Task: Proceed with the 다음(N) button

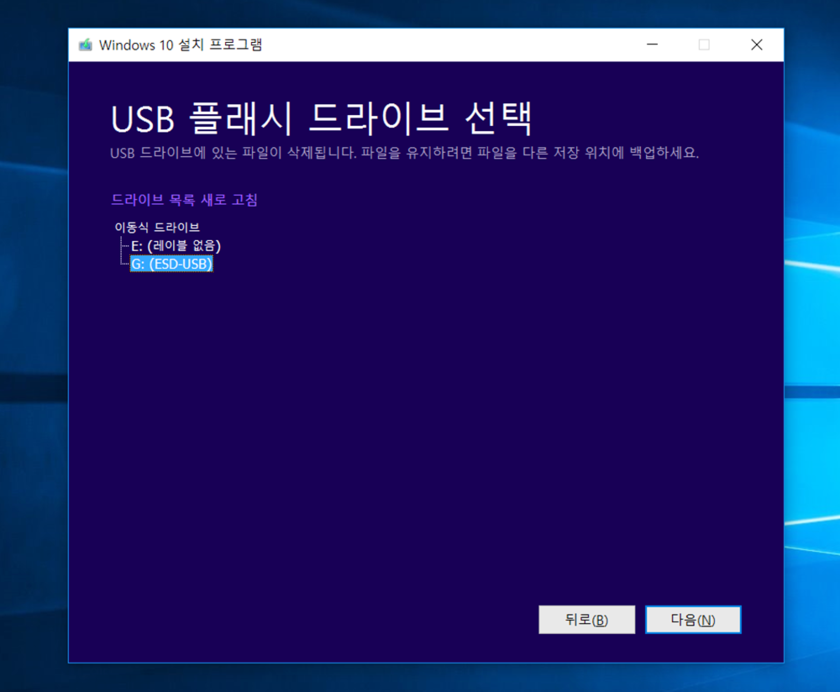Action: (x=693, y=620)
